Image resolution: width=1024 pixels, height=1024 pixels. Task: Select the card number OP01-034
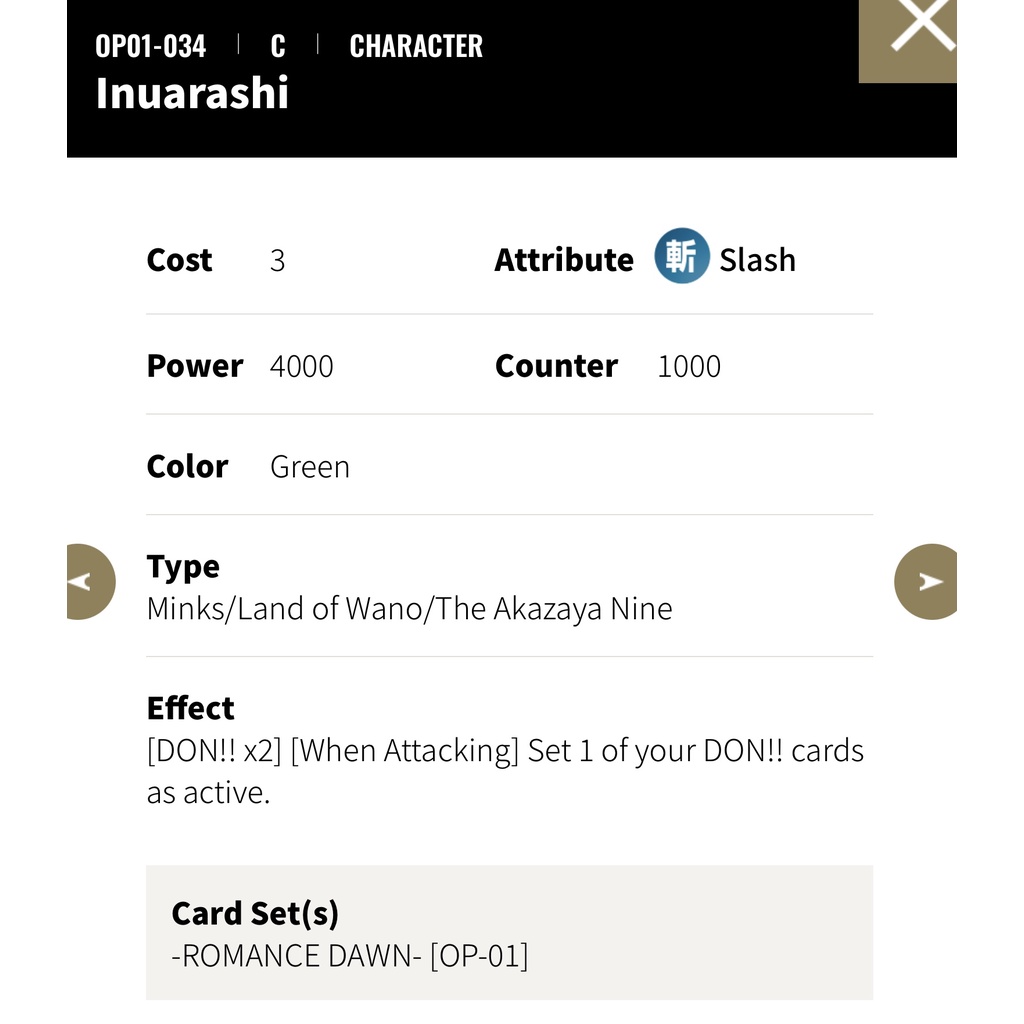pos(150,46)
